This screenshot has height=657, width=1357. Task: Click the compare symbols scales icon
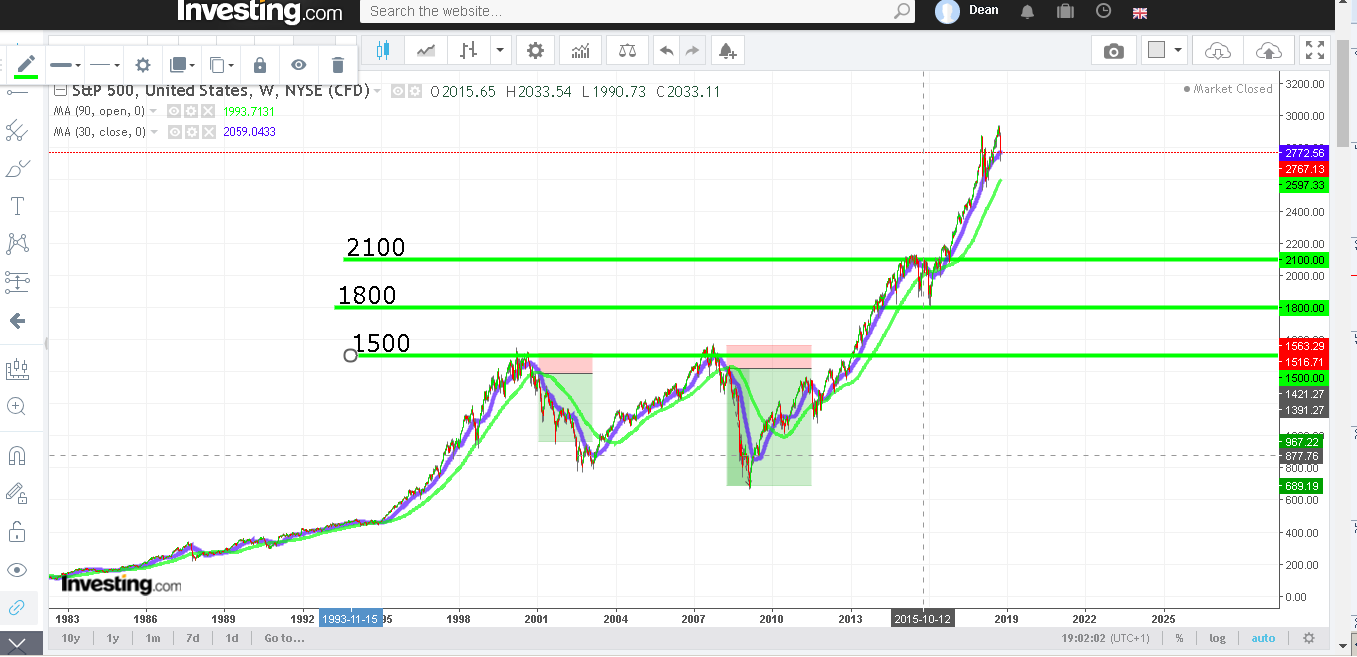click(627, 50)
